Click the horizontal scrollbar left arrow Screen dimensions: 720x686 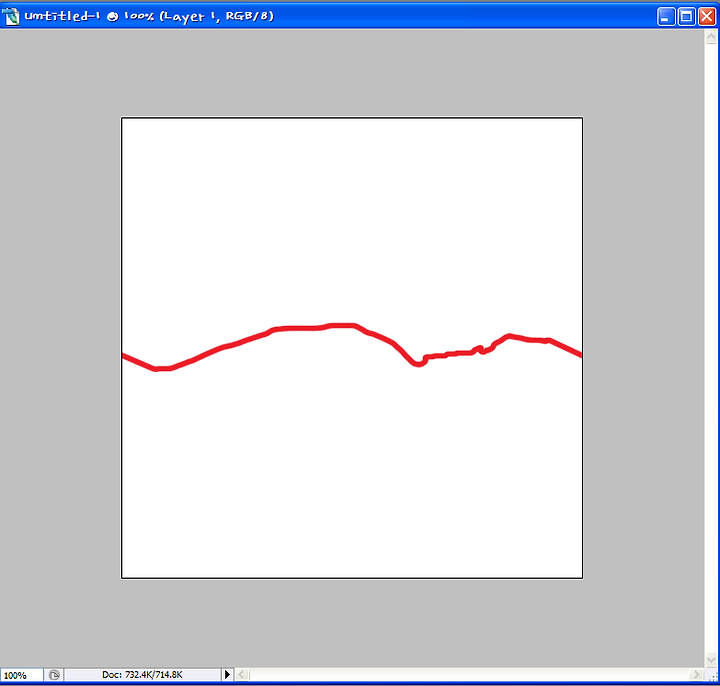(x=242, y=675)
